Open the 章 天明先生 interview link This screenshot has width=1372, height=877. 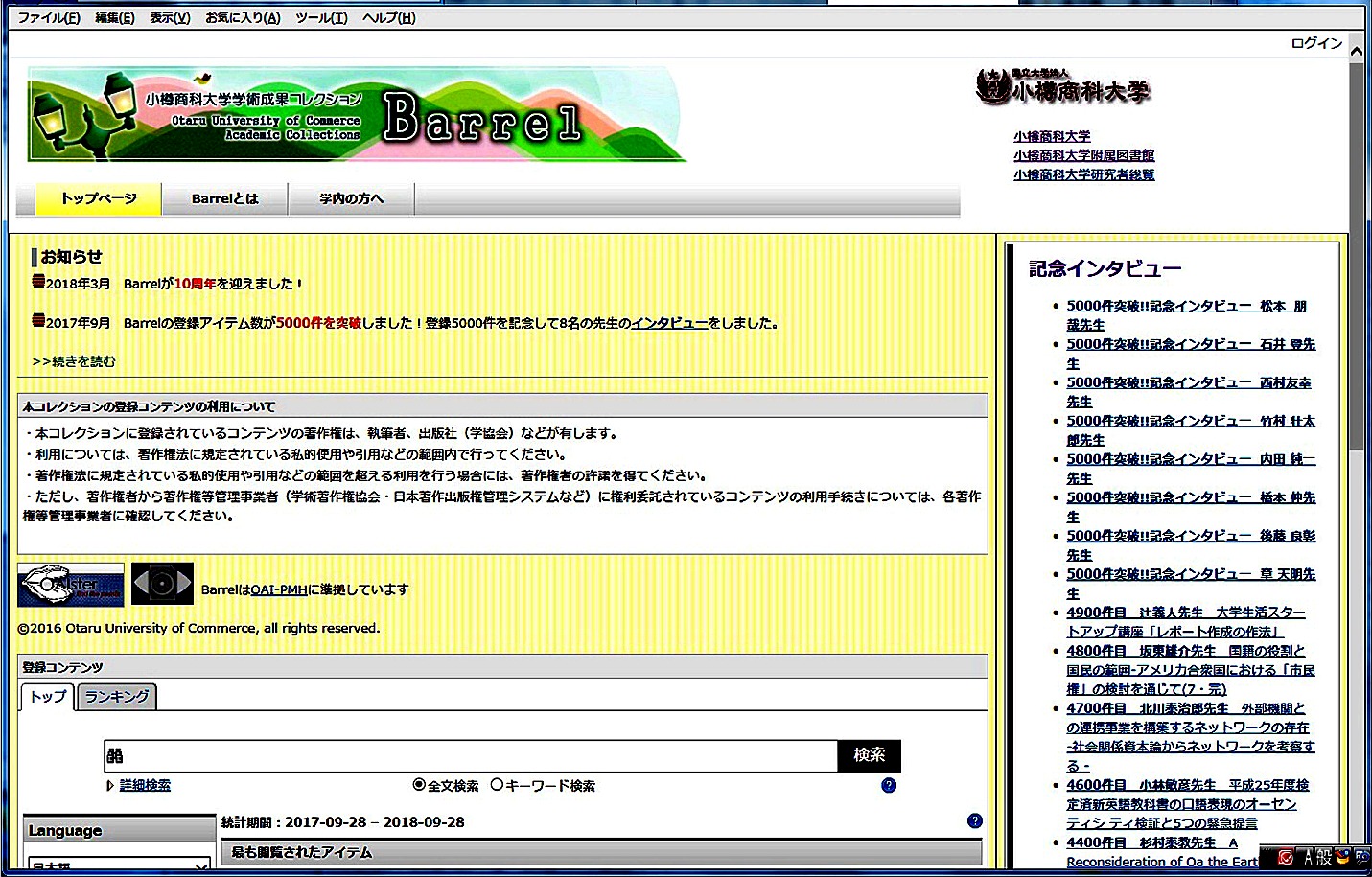pyautogui.click(x=1191, y=584)
